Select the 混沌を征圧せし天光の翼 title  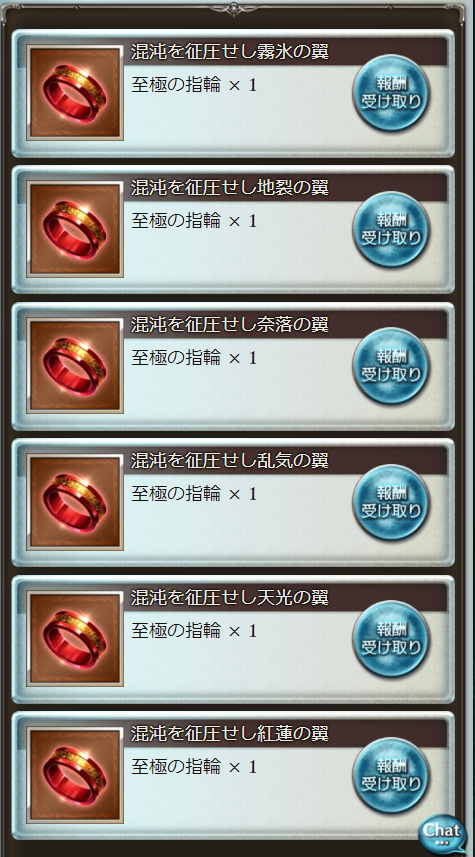pos(230,597)
